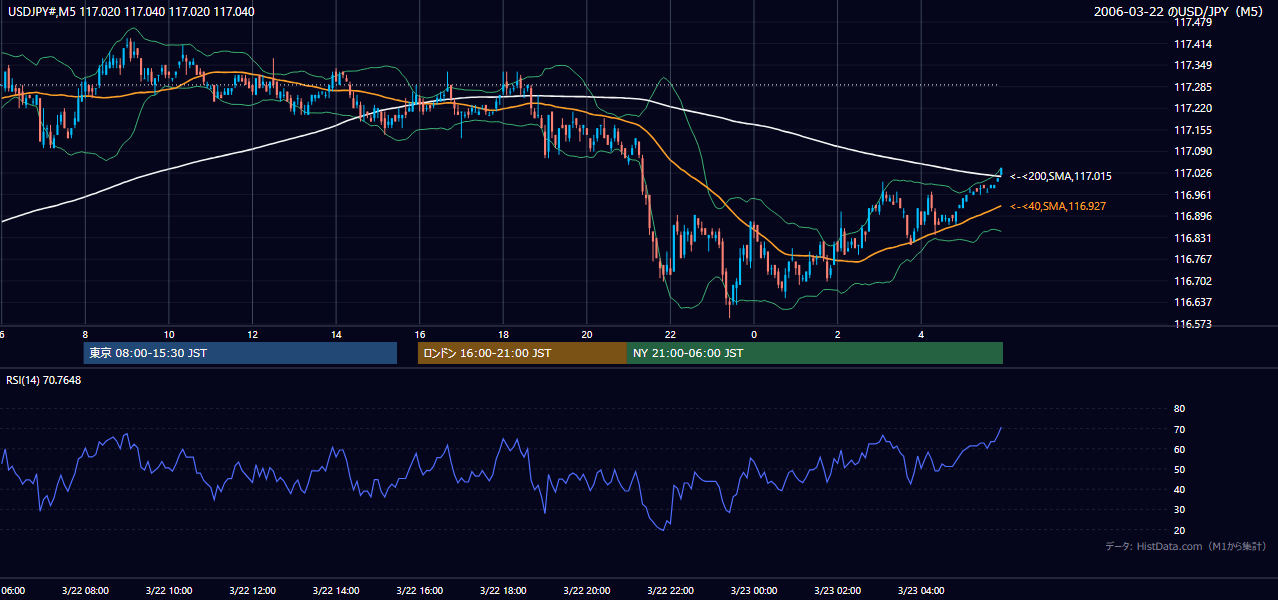Select the NY 21:00-06:00 JST session bar
Screen dimensions: 1278x600
[815, 353]
